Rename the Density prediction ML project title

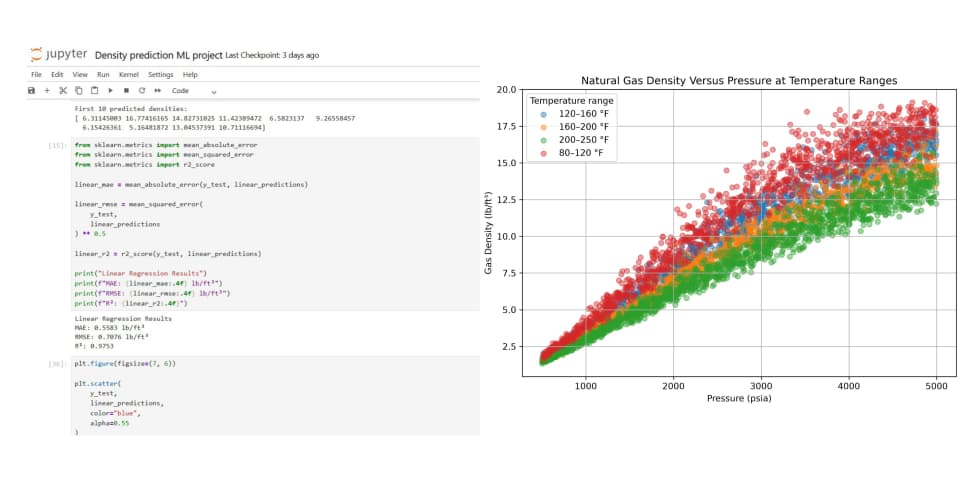pos(159,55)
